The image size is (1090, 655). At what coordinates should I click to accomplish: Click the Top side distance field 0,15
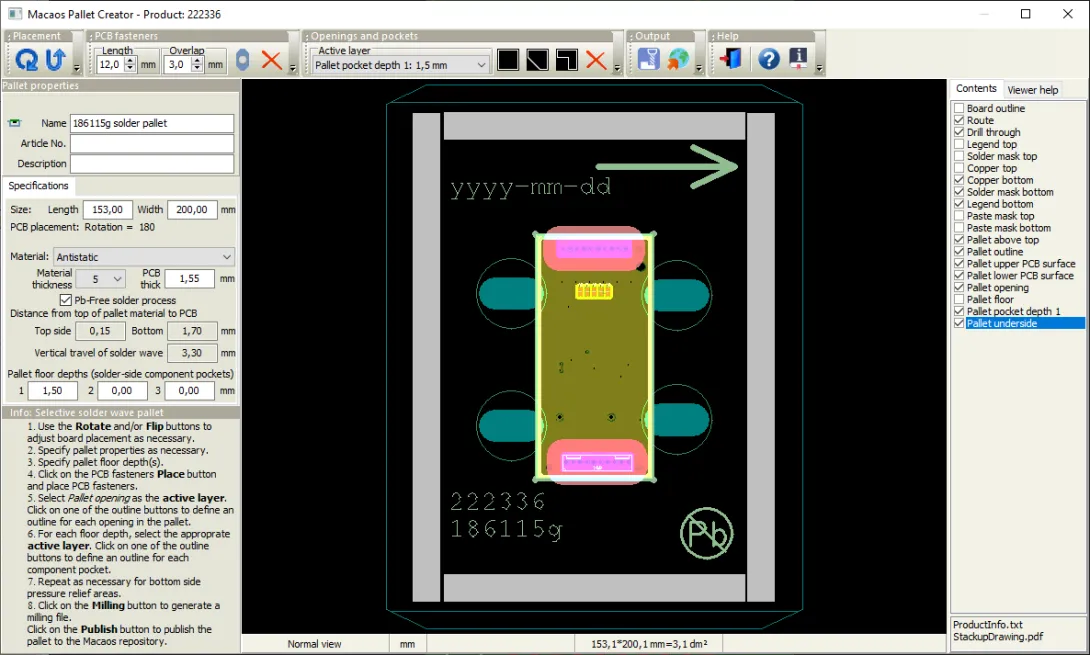click(x=100, y=331)
